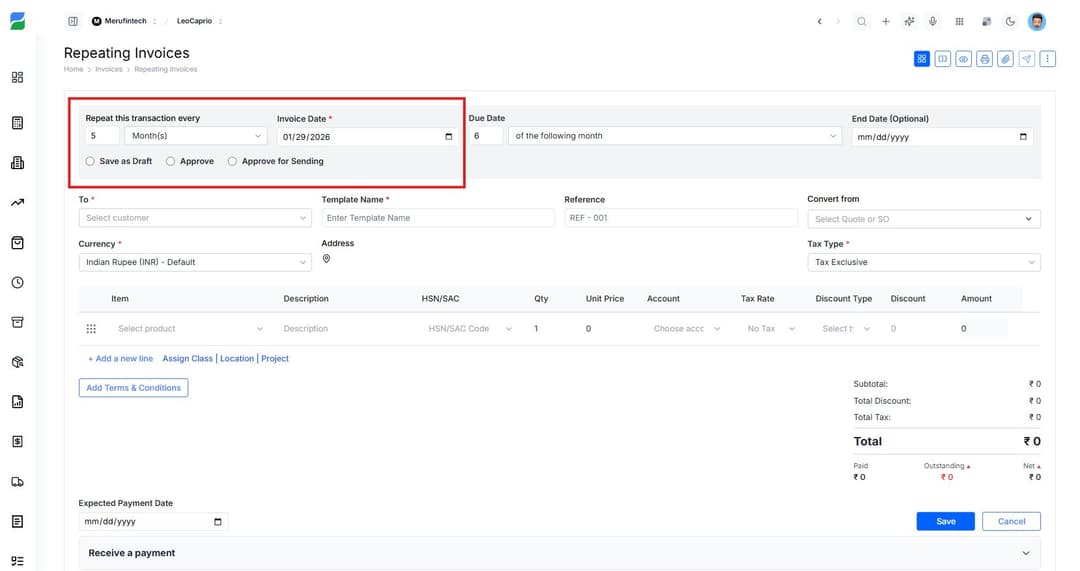Open the Month(s) repeat interval dropdown

click(x=195, y=136)
